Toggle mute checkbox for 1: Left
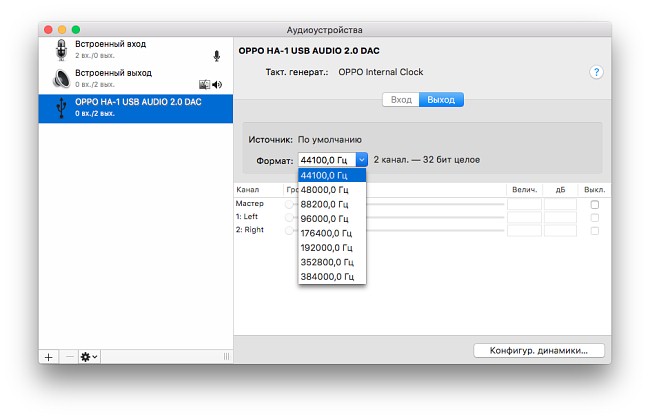 click(595, 217)
